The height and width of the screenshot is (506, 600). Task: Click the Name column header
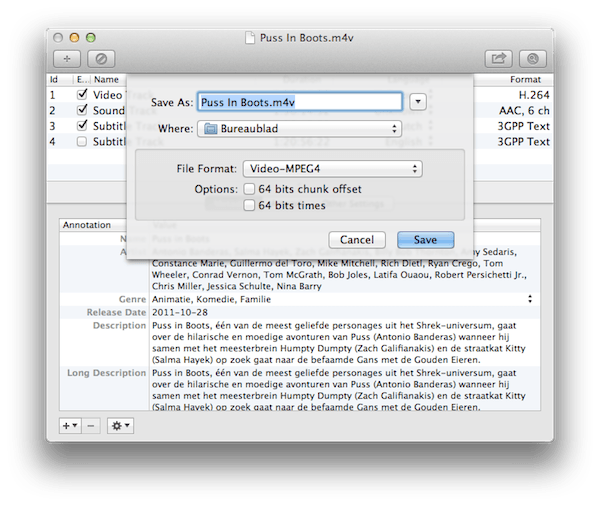coord(106,79)
